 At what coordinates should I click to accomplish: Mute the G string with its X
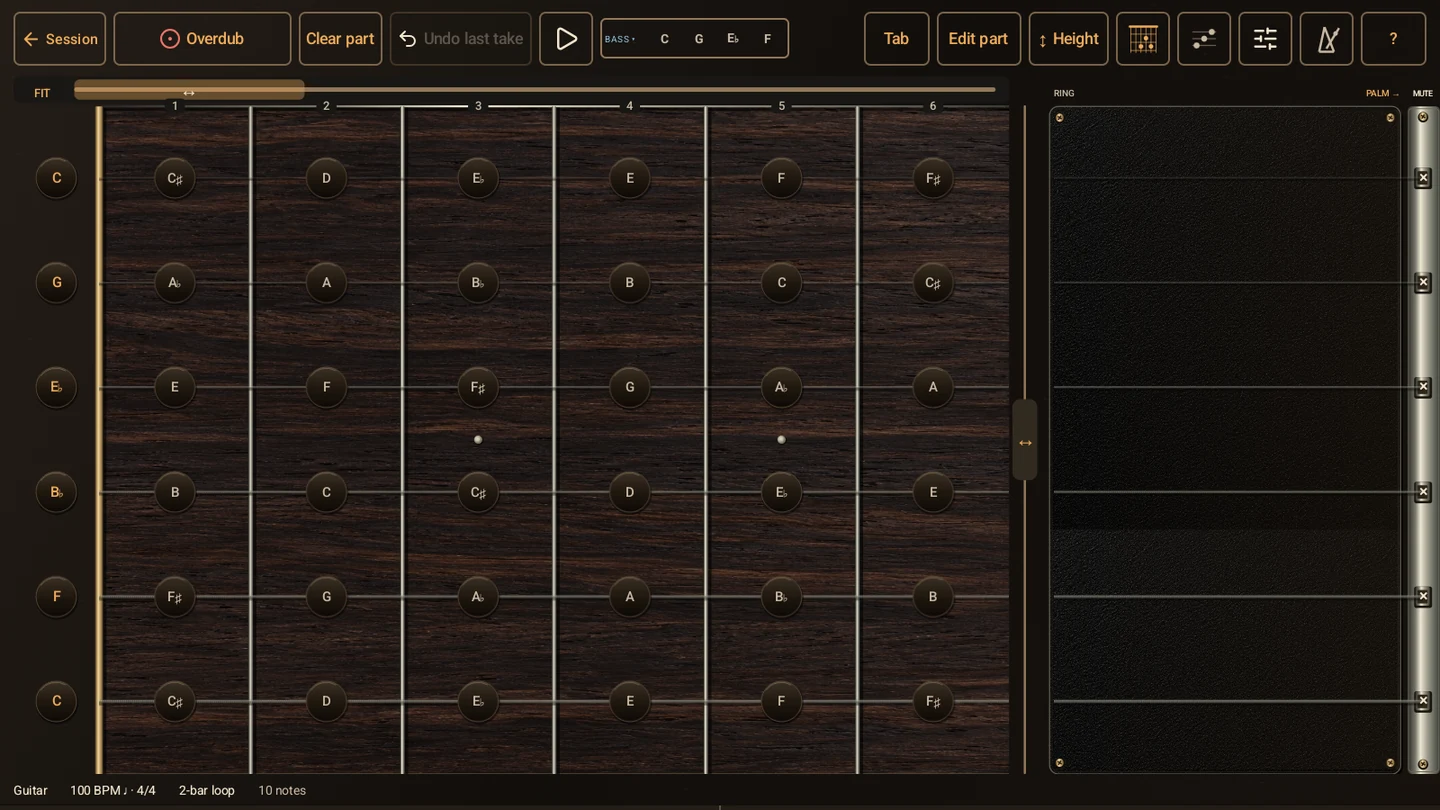click(1423, 283)
